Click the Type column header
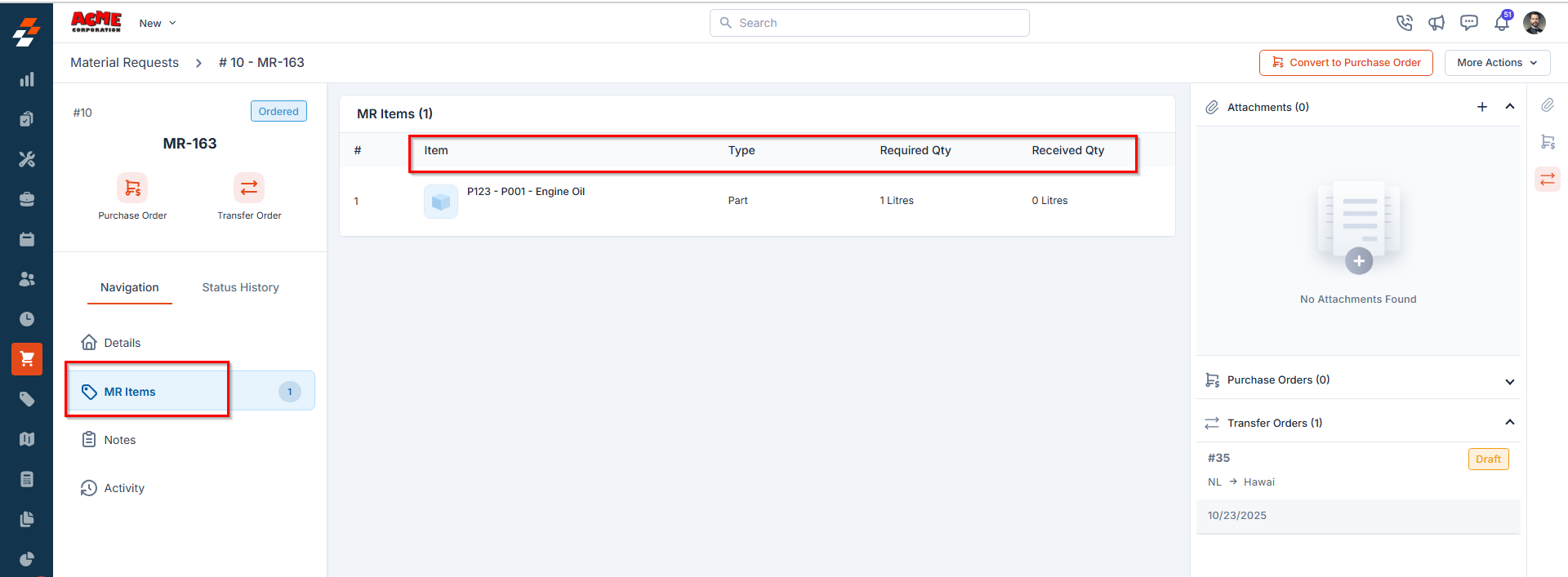 pyautogui.click(x=742, y=150)
